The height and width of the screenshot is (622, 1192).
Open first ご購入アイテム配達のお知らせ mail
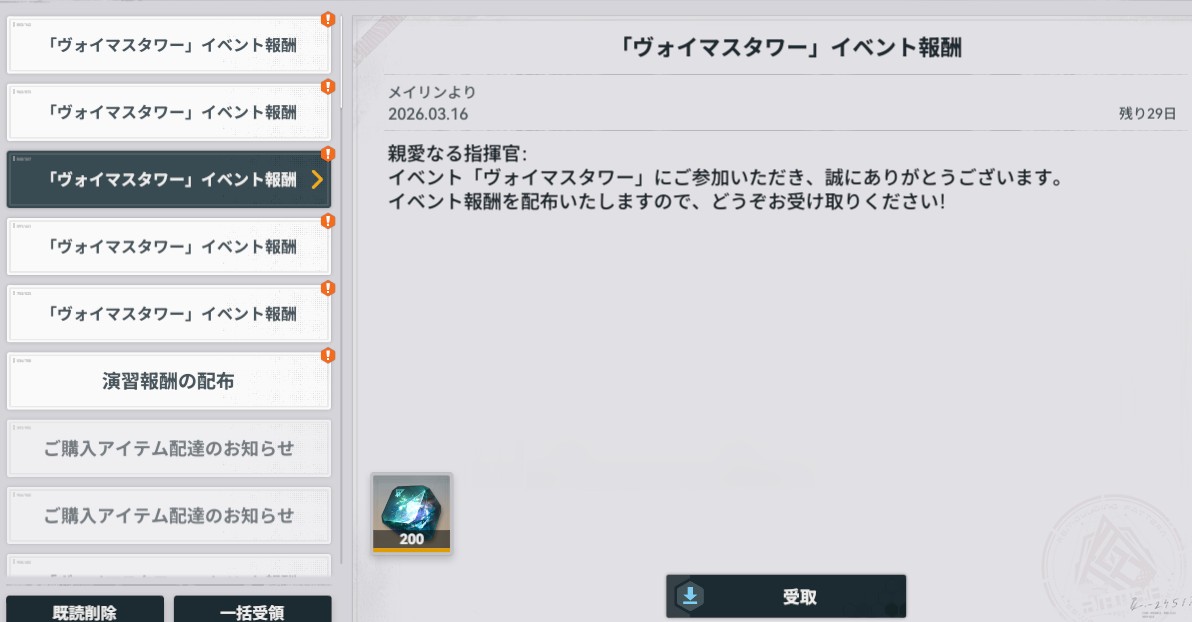pyautogui.click(x=169, y=448)
